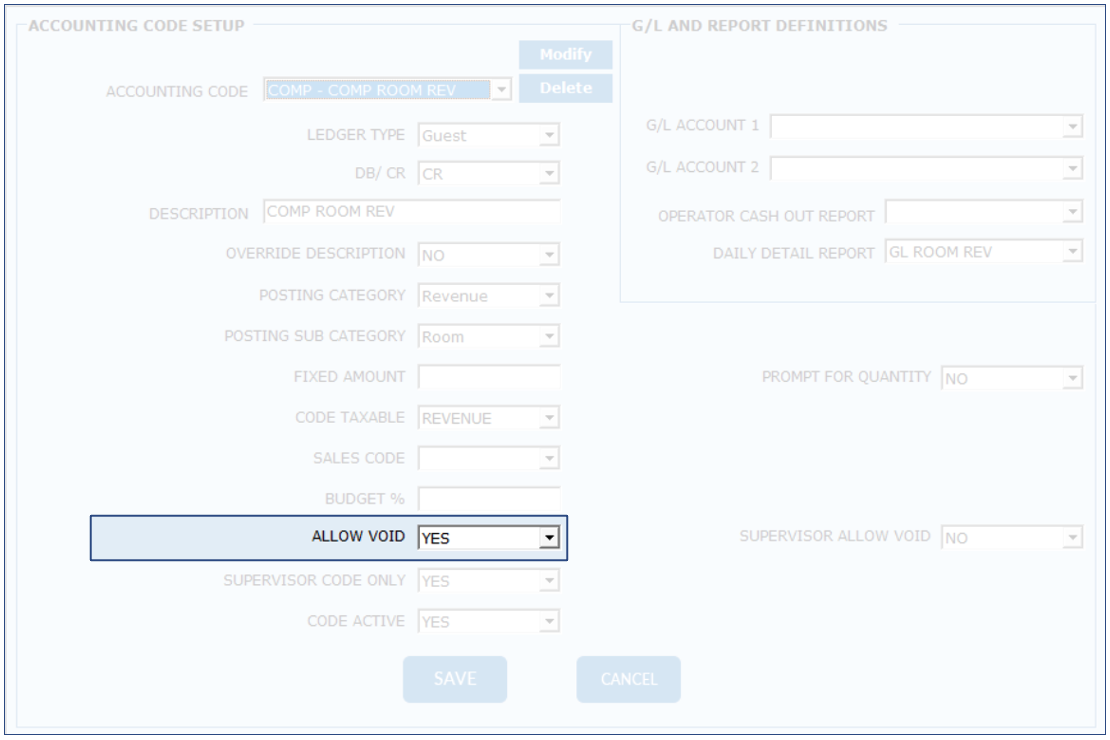The width and height of the screenshot is (1110, 740).
Task: Expand the DB/CR dropdown
Action: point(548,174)
